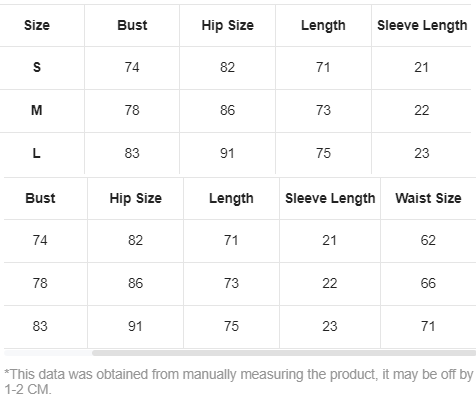The image size is (476, 398).
Task: Click the waist value 66 cell
Action: (x=428, y=283)
